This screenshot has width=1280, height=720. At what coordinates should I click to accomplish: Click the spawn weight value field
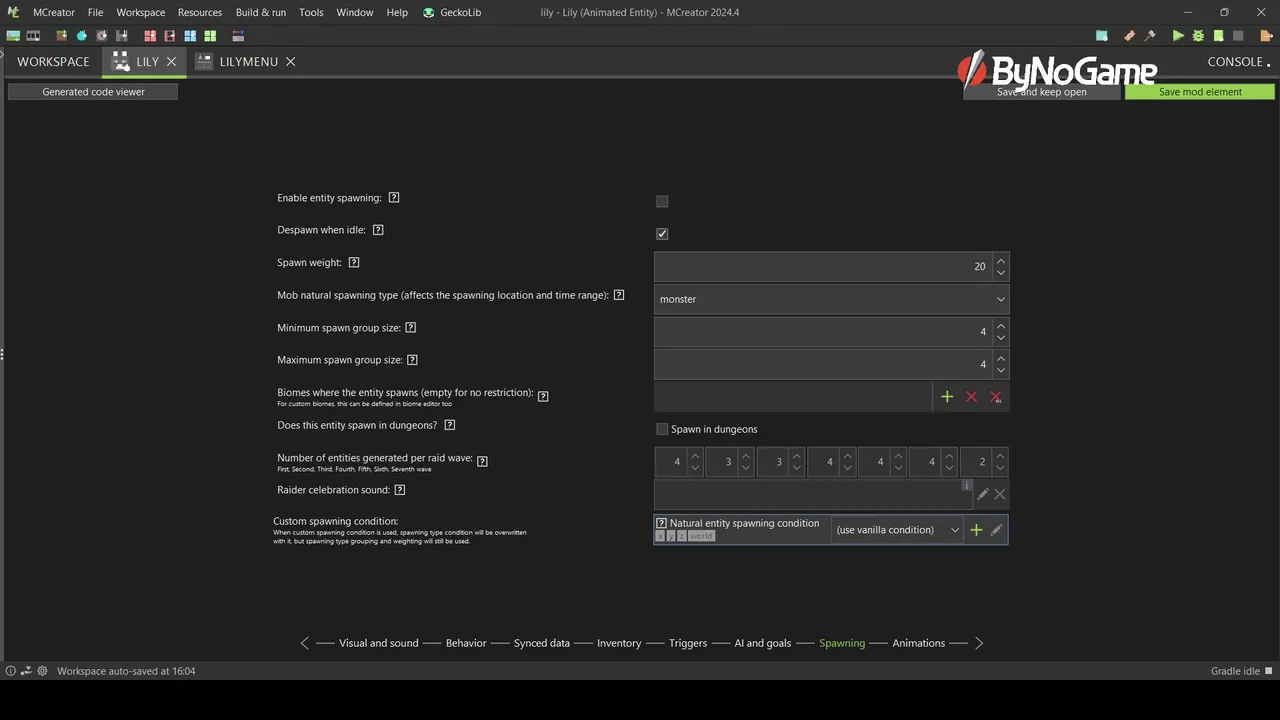(x=824, y=266)
